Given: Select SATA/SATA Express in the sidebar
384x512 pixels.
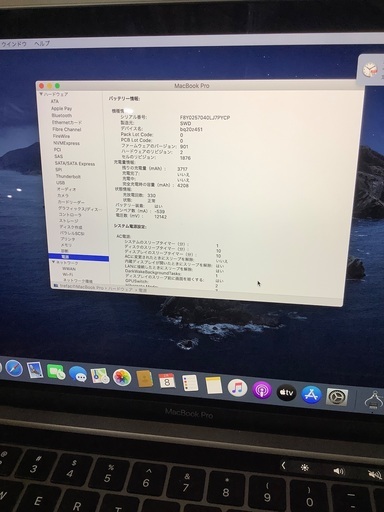Looking at the screenshot, I should [75, 164].
